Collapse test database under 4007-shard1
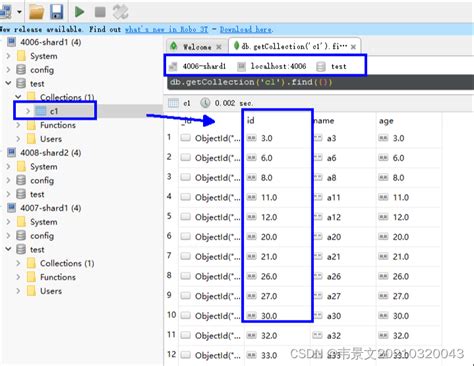474x366 pixels. tap(8, 249)
